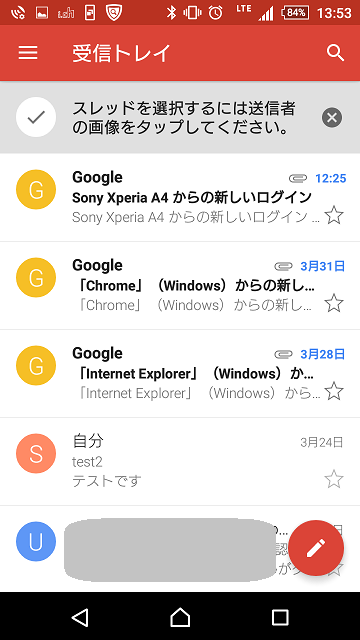Tap the orange S sender avatar

(36, 453)
